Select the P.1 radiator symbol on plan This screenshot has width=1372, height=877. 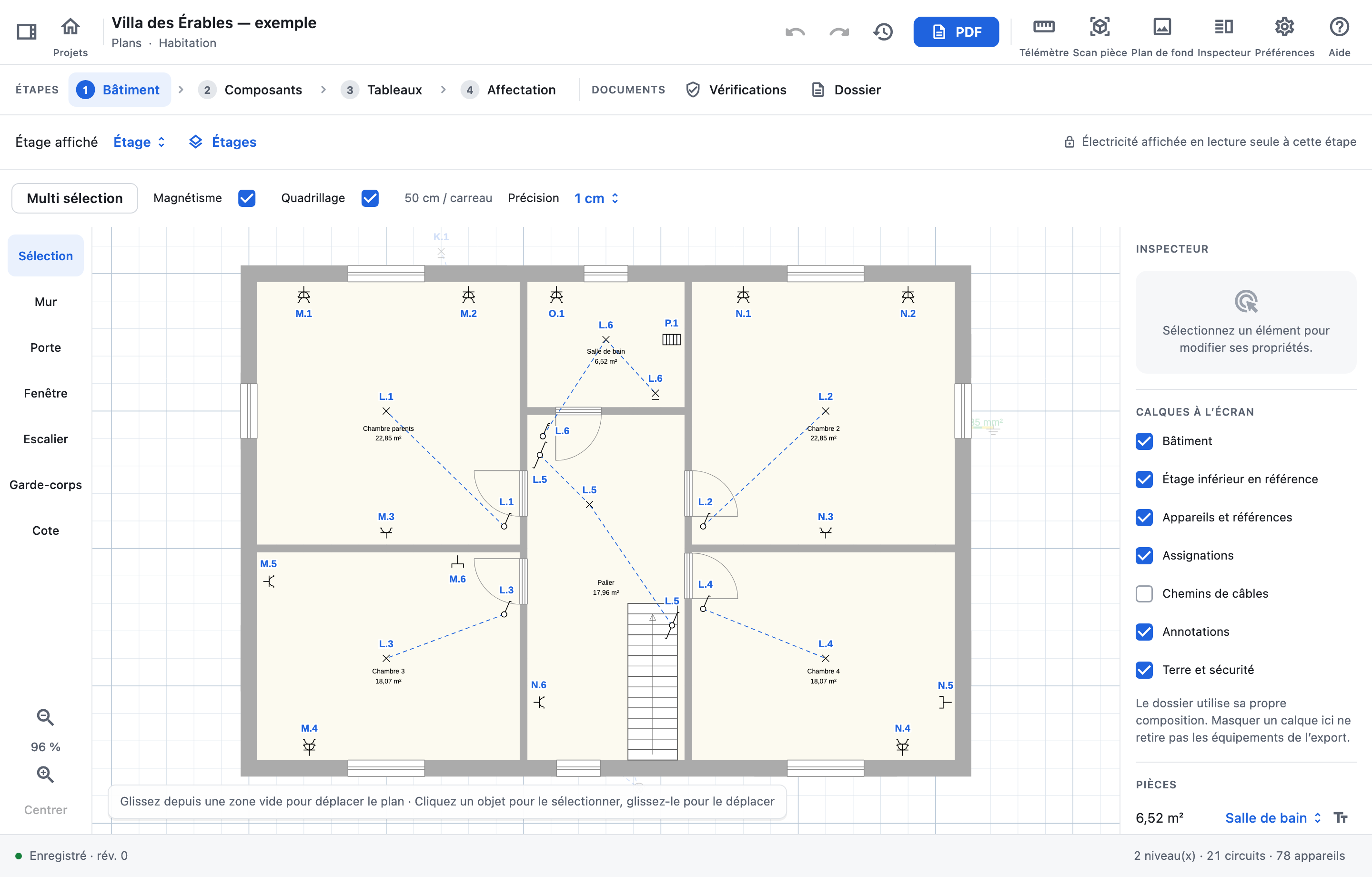coord(671,339)
